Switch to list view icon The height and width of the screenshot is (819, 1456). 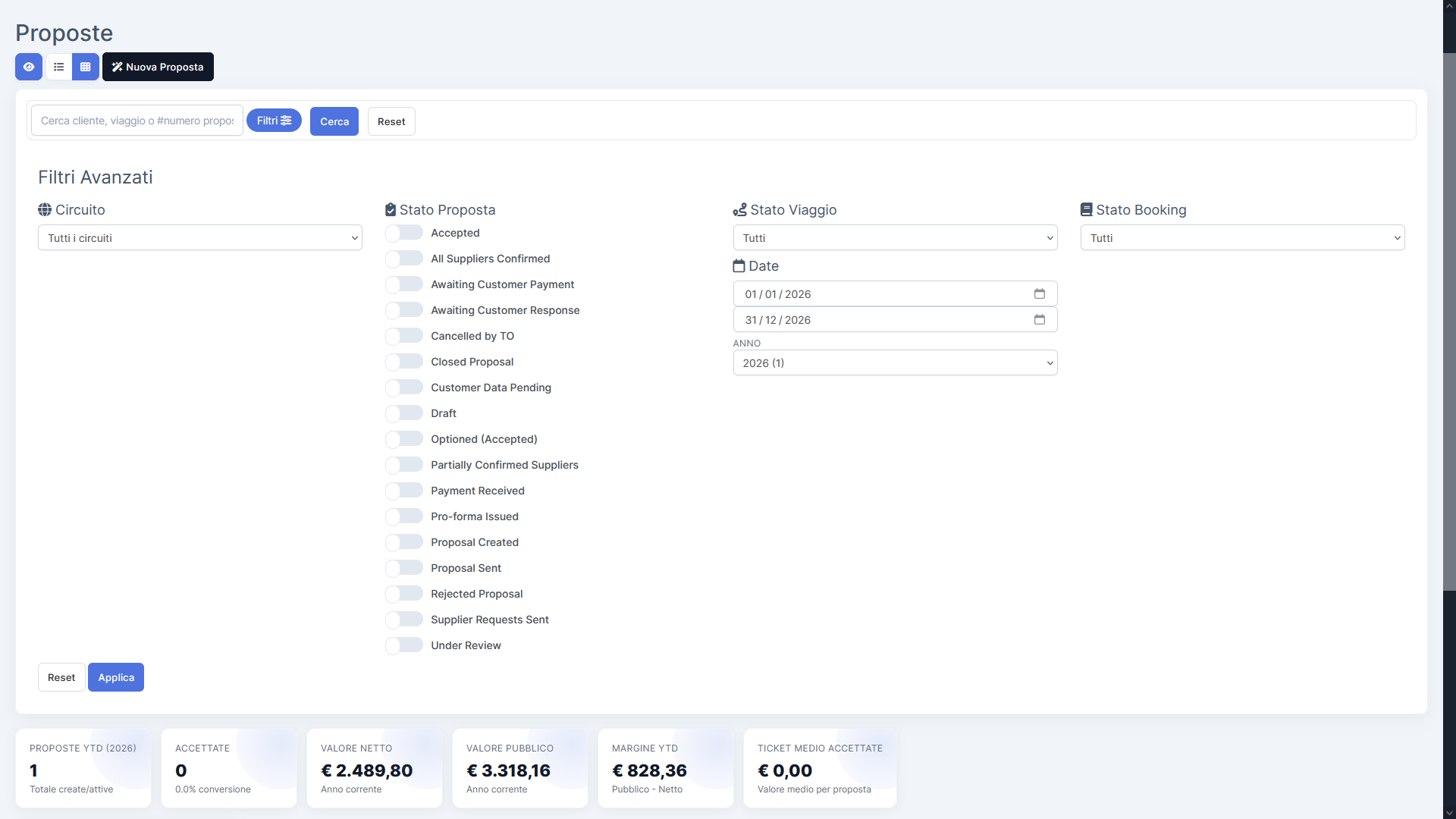click(x=58, y=67)
